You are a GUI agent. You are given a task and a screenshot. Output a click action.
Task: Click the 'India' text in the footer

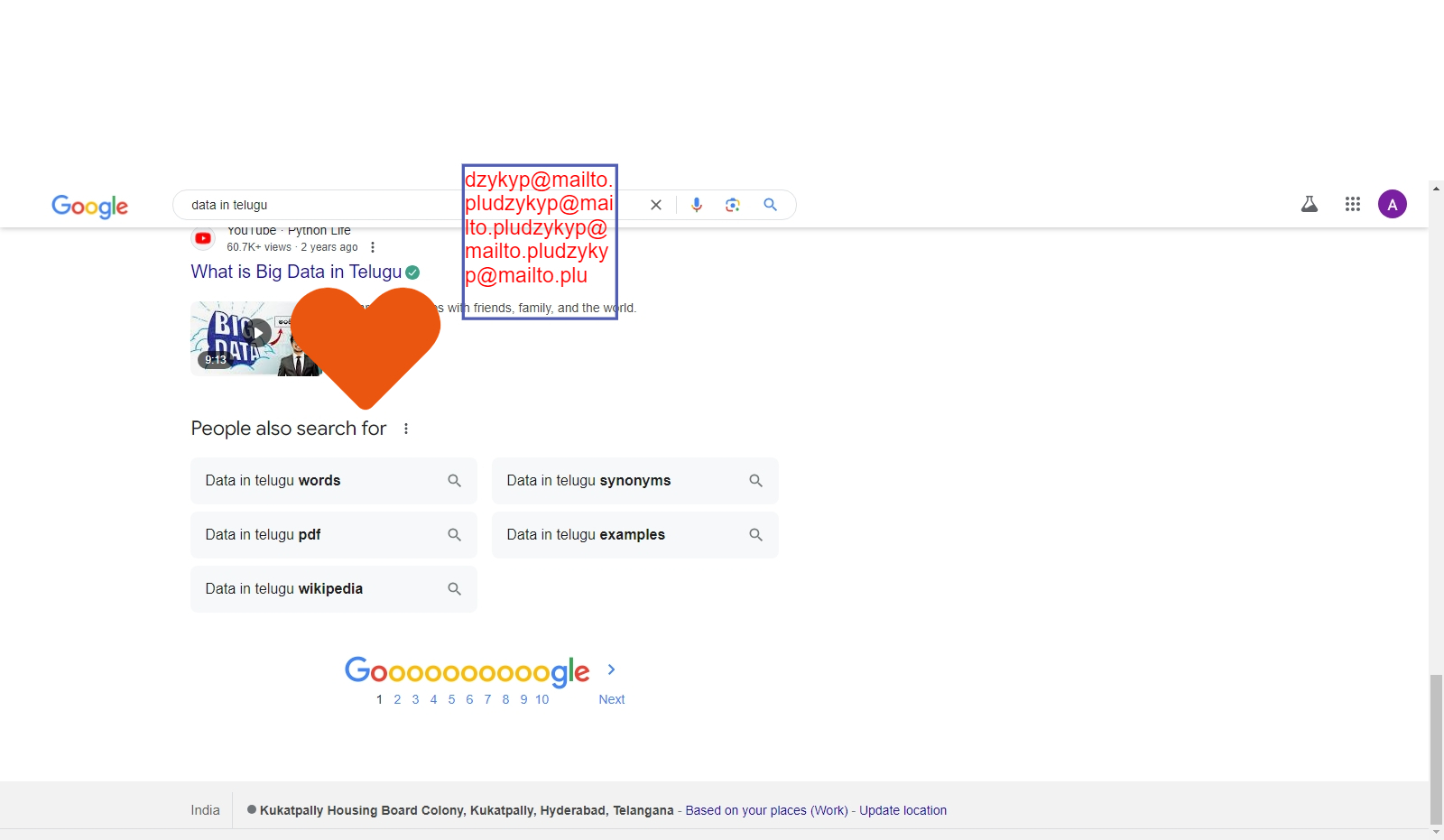(x=205, y=810)
